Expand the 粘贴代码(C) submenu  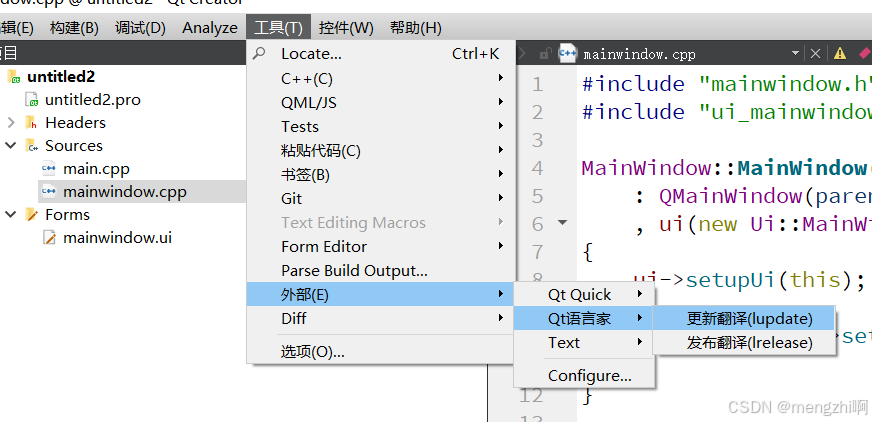point(381,150)
